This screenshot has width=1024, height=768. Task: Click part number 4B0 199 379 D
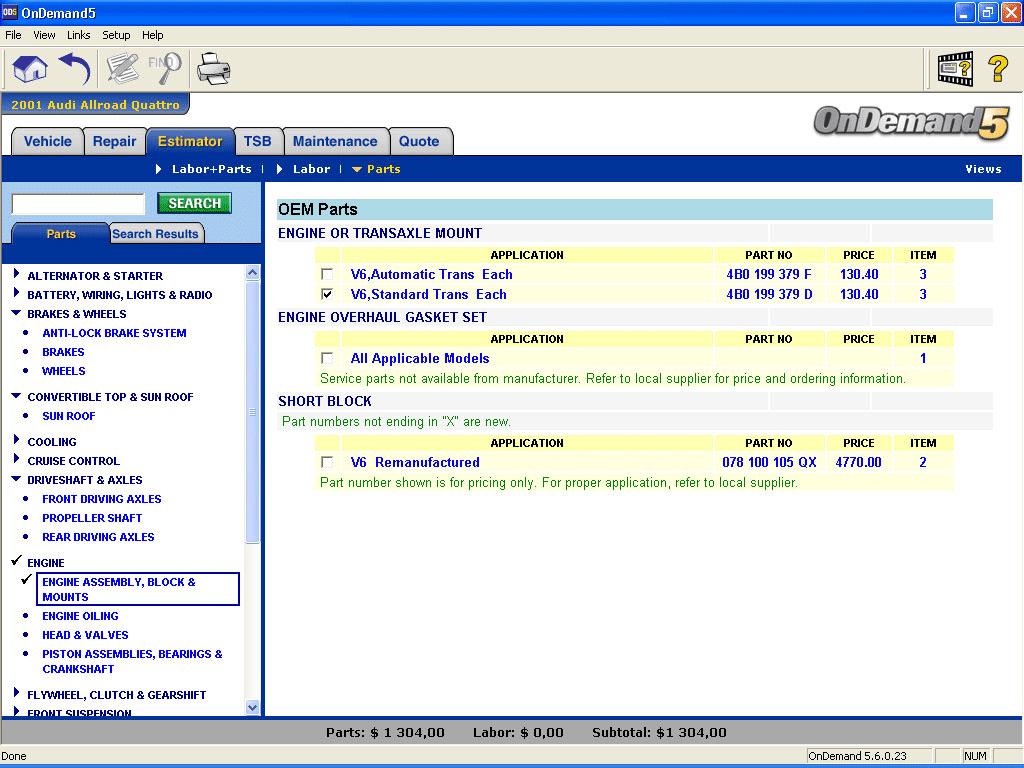coord(769,295)
